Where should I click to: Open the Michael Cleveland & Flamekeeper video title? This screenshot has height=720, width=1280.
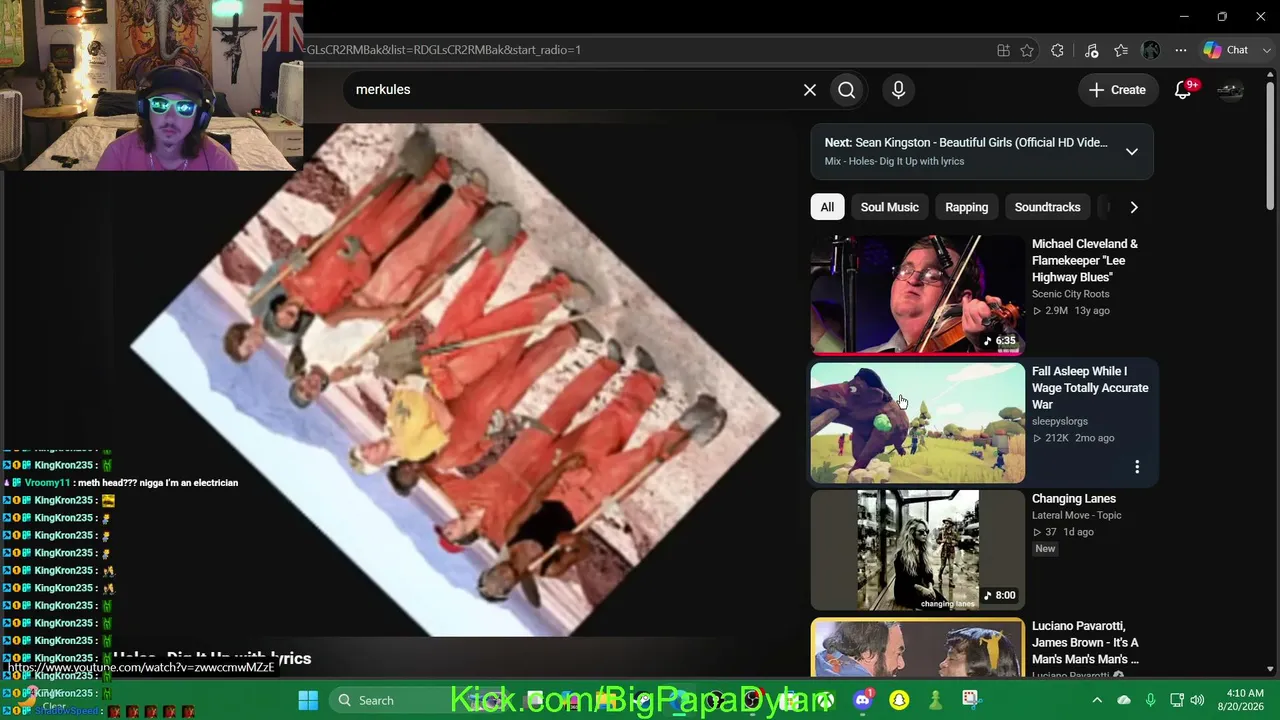click(1085, 260)
